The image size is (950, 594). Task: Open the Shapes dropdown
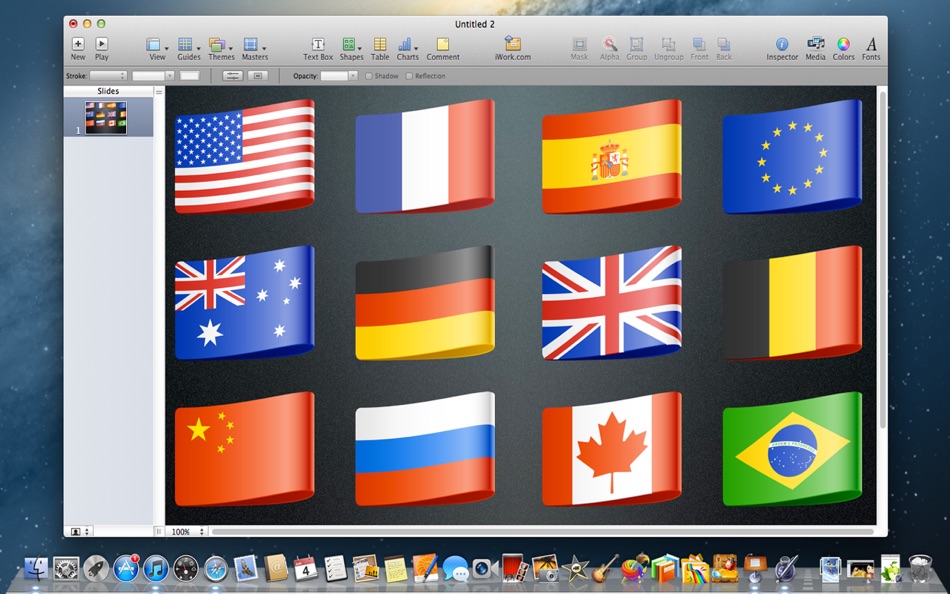click(351, 48)
